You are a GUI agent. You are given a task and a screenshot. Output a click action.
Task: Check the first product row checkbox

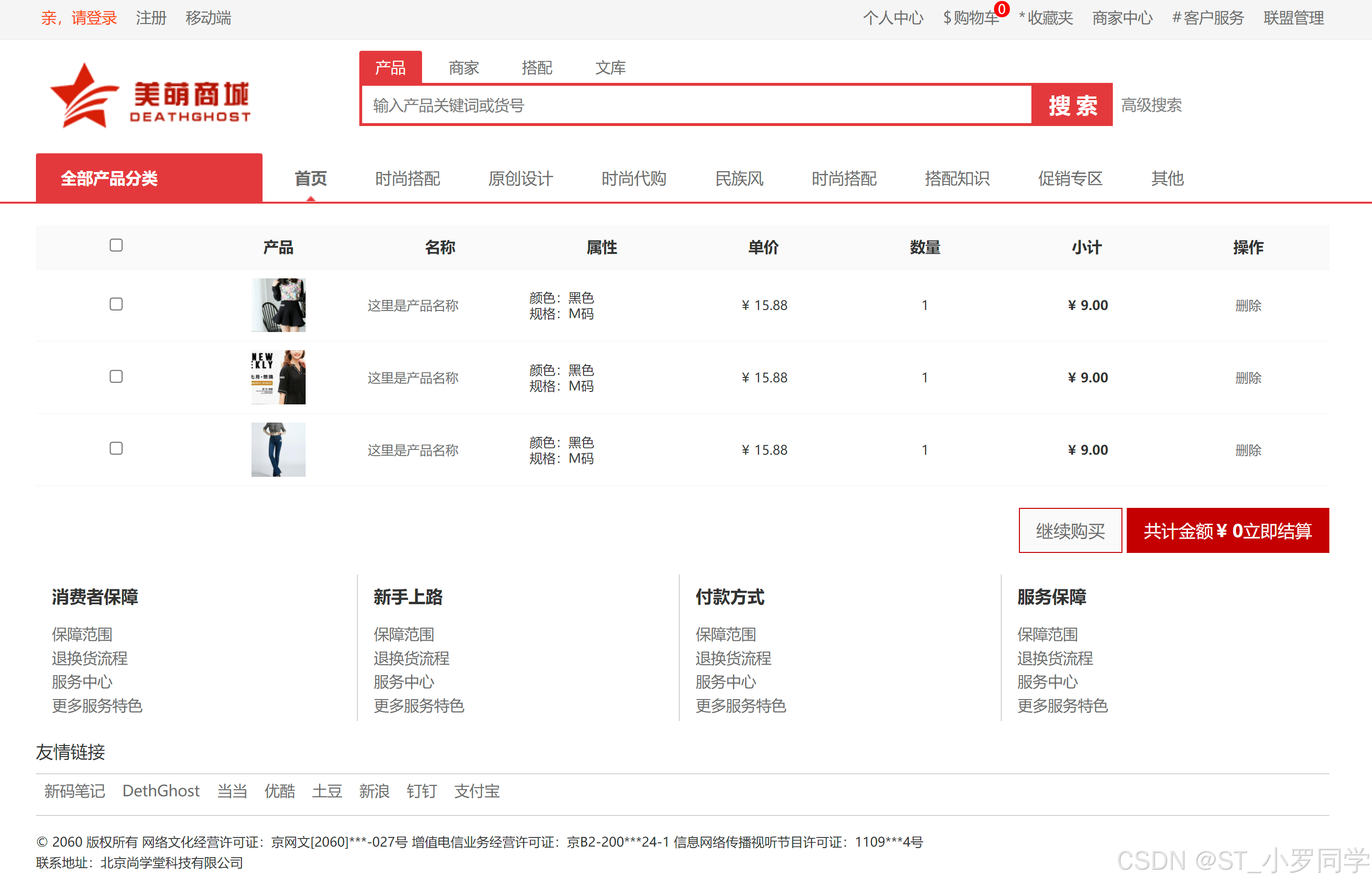tap(116, 304)
